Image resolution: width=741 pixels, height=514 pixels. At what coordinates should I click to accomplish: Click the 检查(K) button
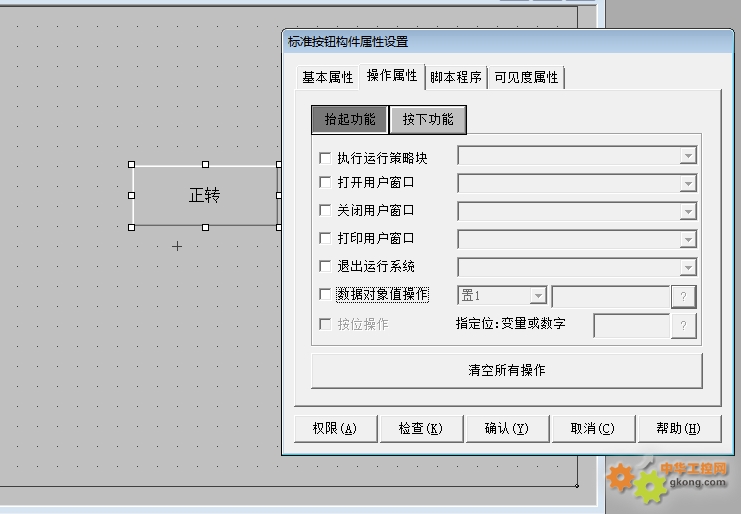coord(421,428)
